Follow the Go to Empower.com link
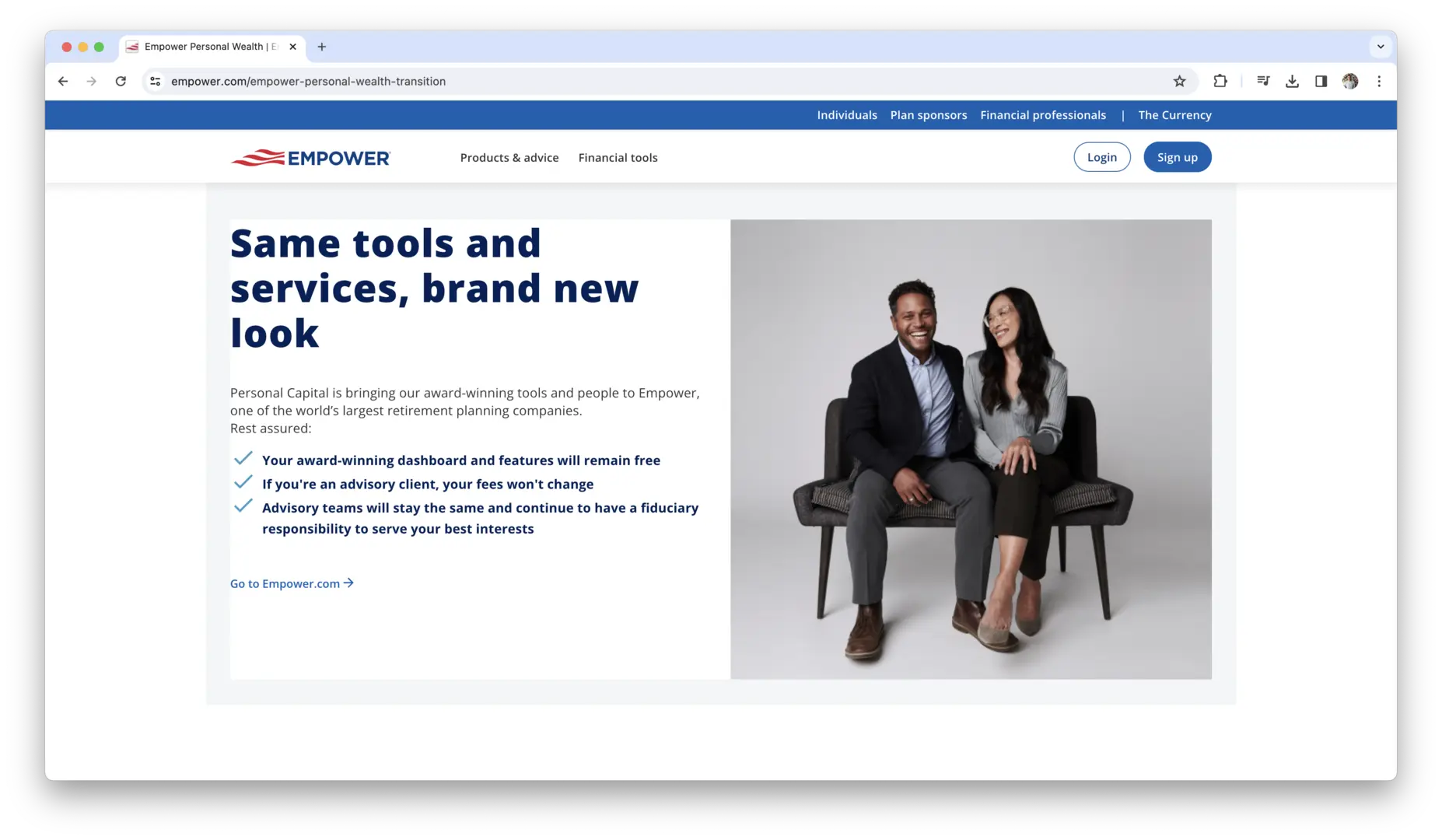The height and width of the screenshot is (840, 1442). pos(292,583)
